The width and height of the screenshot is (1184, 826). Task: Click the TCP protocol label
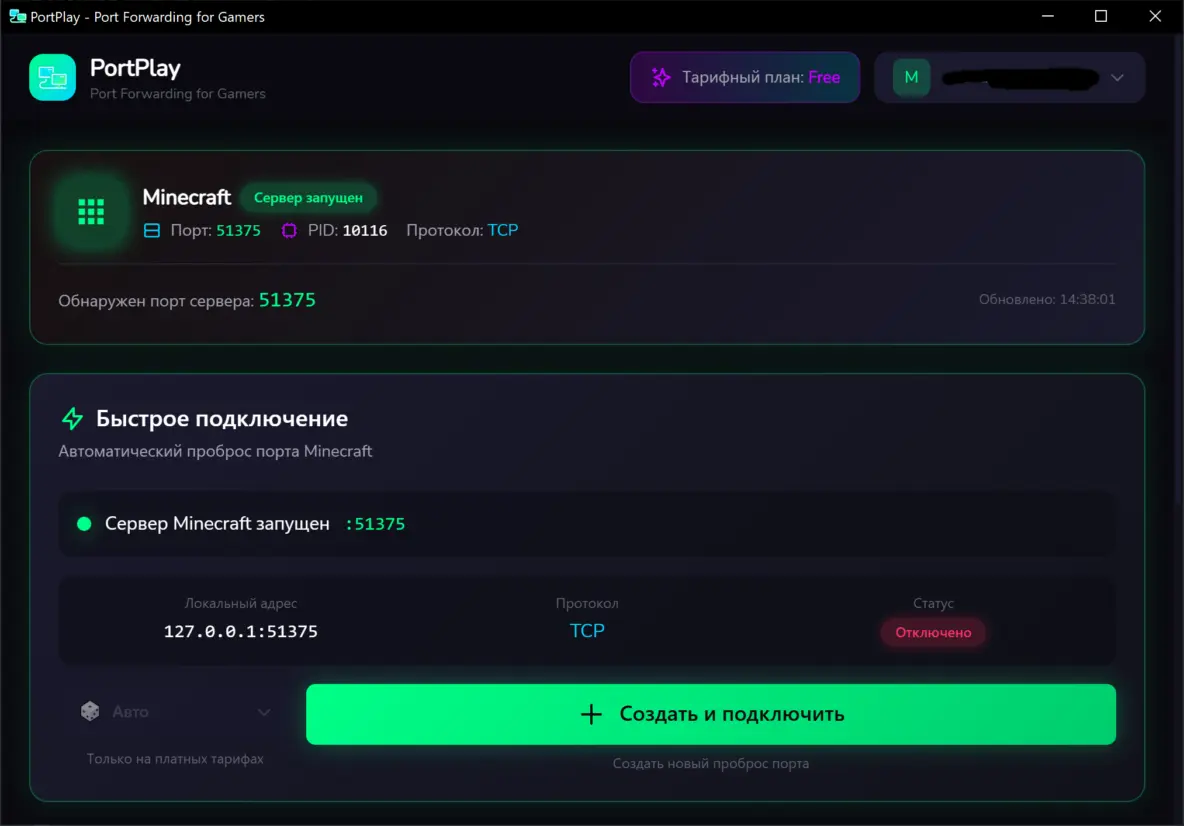click(x=587, y=630)
